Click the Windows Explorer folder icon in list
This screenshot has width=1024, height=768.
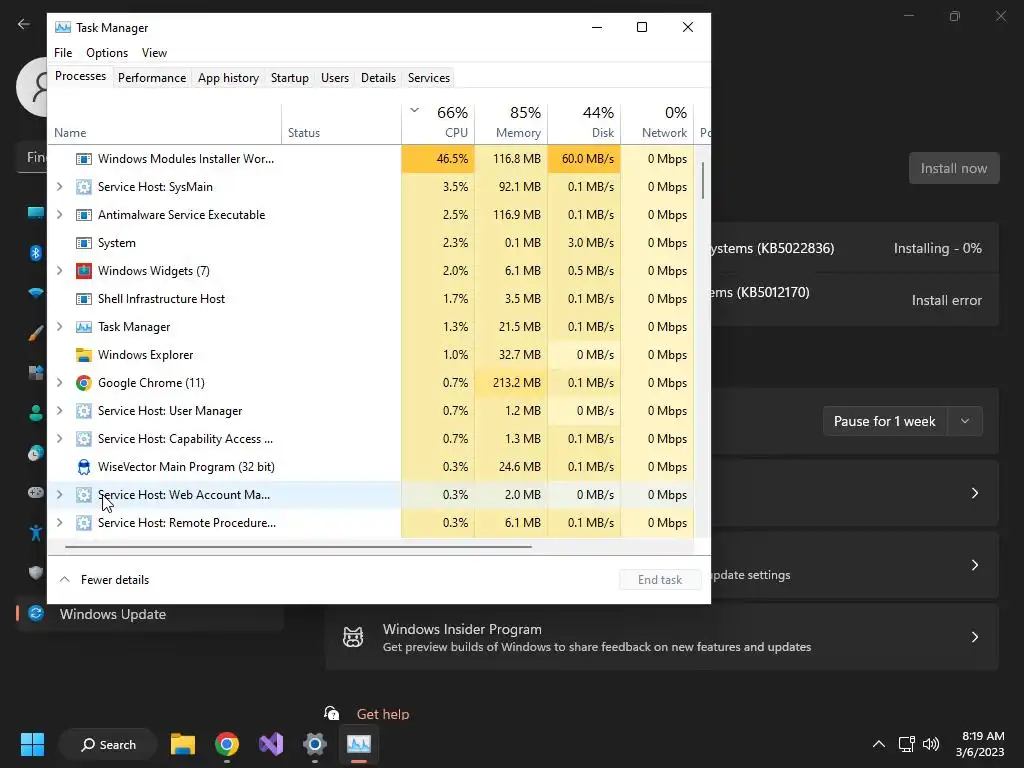point(84,355)
